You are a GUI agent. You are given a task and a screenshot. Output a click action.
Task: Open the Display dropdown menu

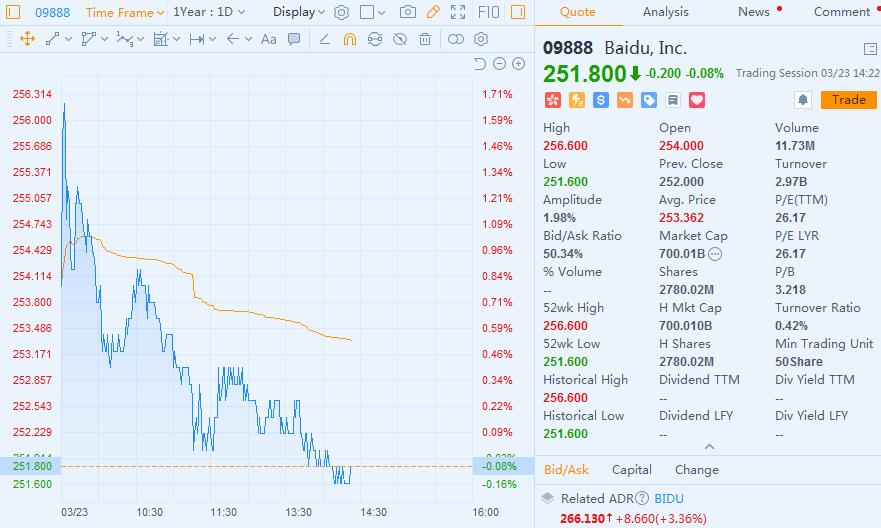tap(299, 13)
